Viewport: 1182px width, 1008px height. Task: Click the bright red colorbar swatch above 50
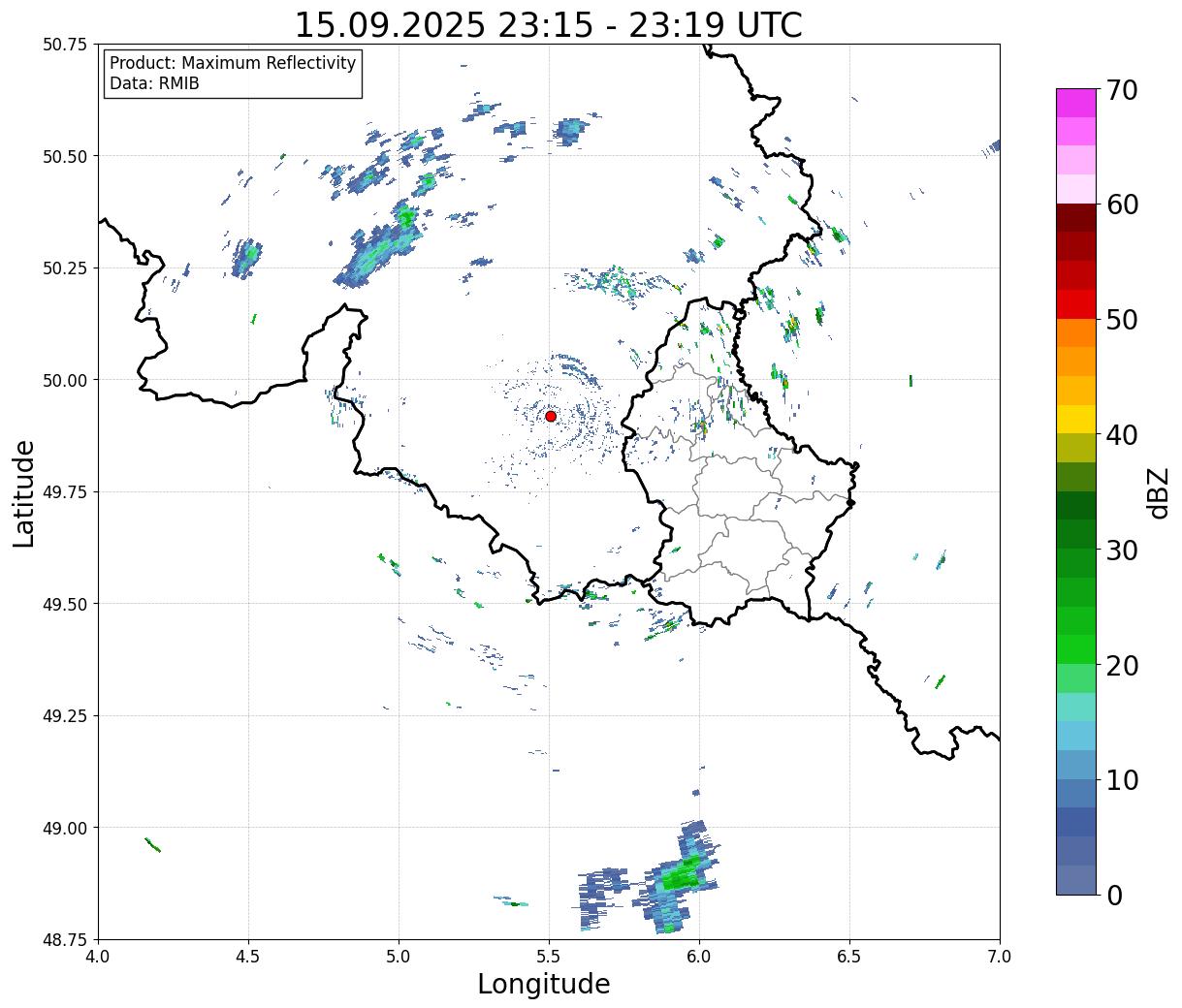[x=1076, y=304]
